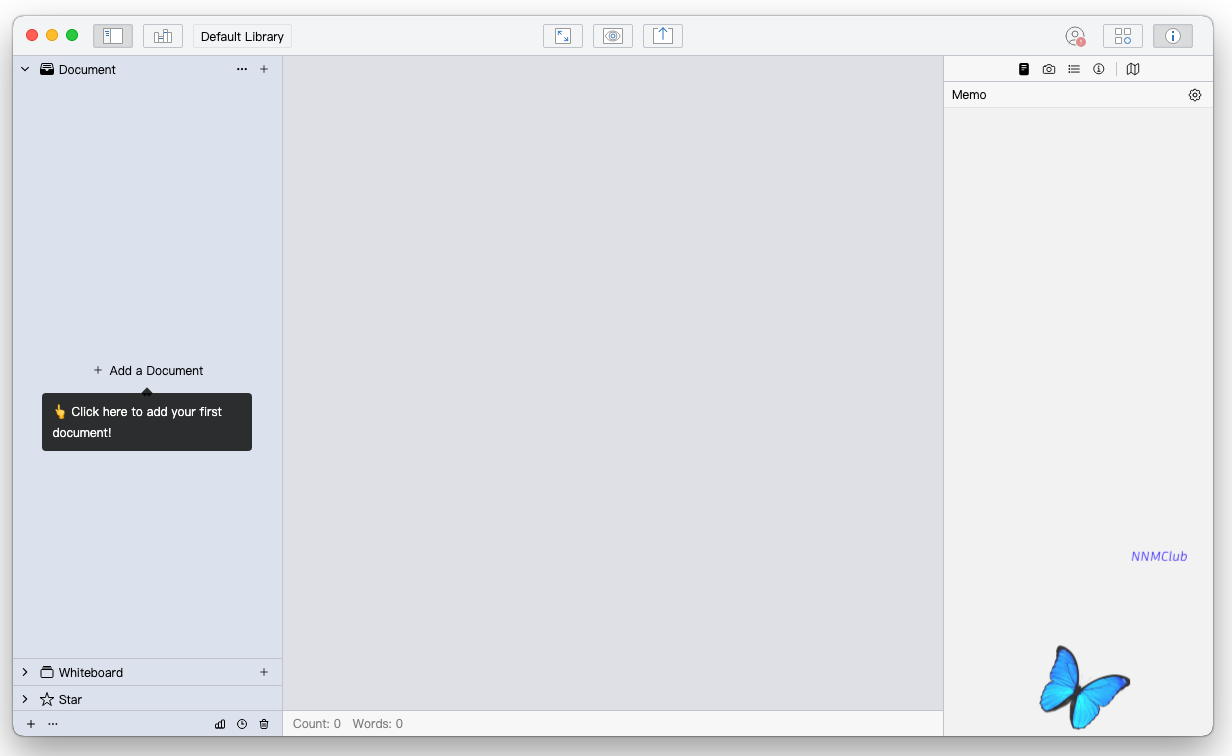
Task: Open the info details tab in inspector
Action: [1098, 69]
